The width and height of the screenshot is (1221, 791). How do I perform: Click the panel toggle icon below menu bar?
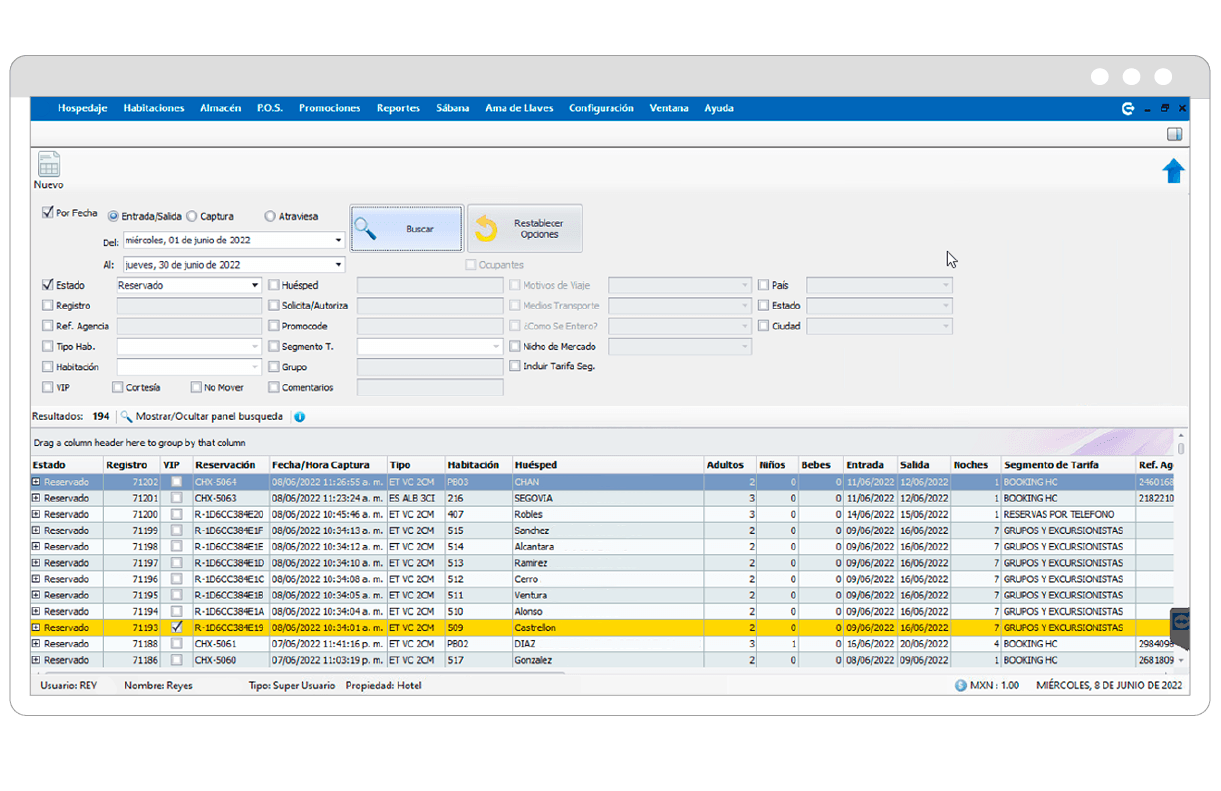tap(1175, 134)
